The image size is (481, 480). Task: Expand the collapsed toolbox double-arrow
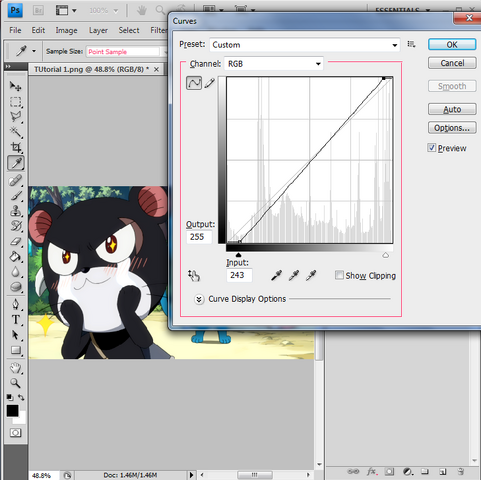click(8, 66)
